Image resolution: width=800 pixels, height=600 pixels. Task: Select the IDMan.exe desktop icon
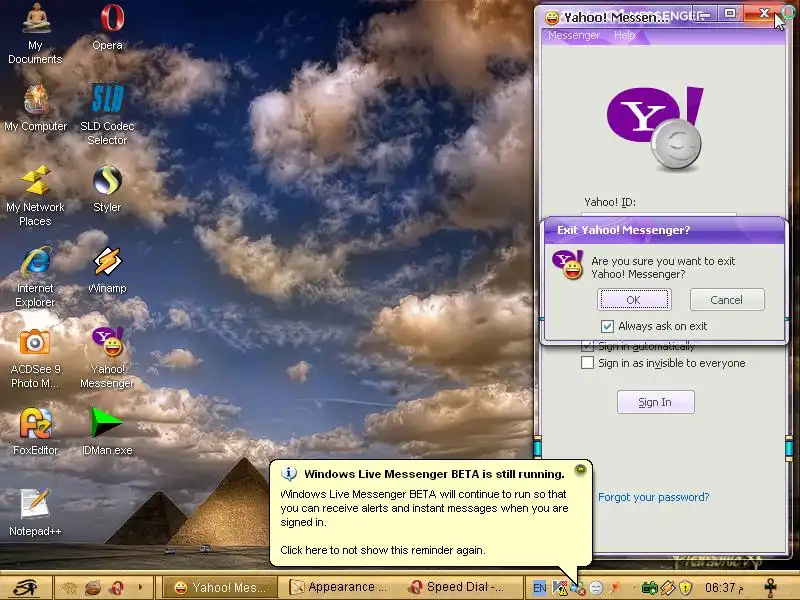[x=107, y=431]
